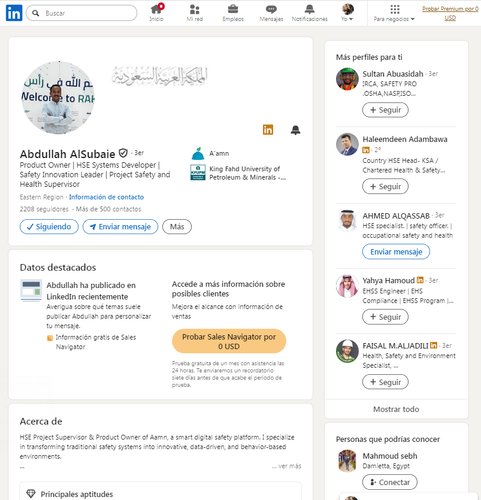Viewport: 481px width, 500px height.
Task: Click the search magnifier icon
Action: 35,13
